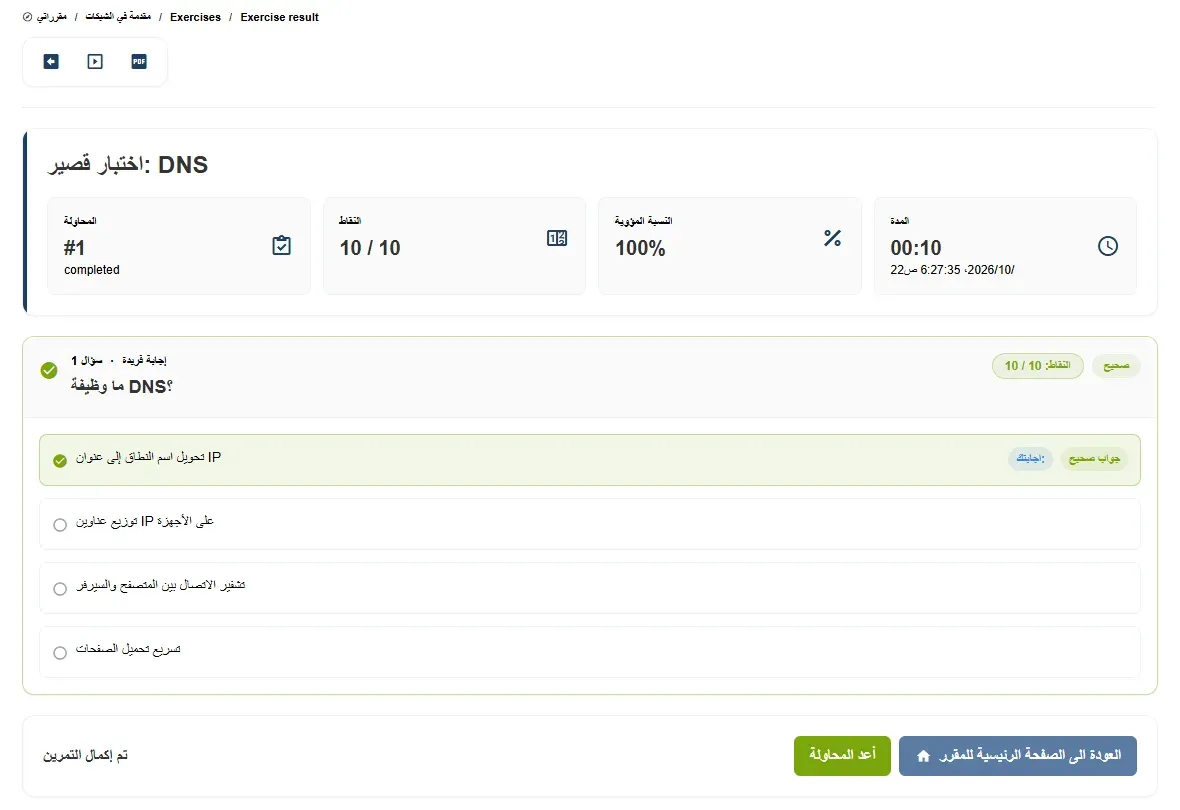Click the green check icon beside question 1
Image resolution: width=1180 pixels, height=810 pixels.
(x=49, y=370)
